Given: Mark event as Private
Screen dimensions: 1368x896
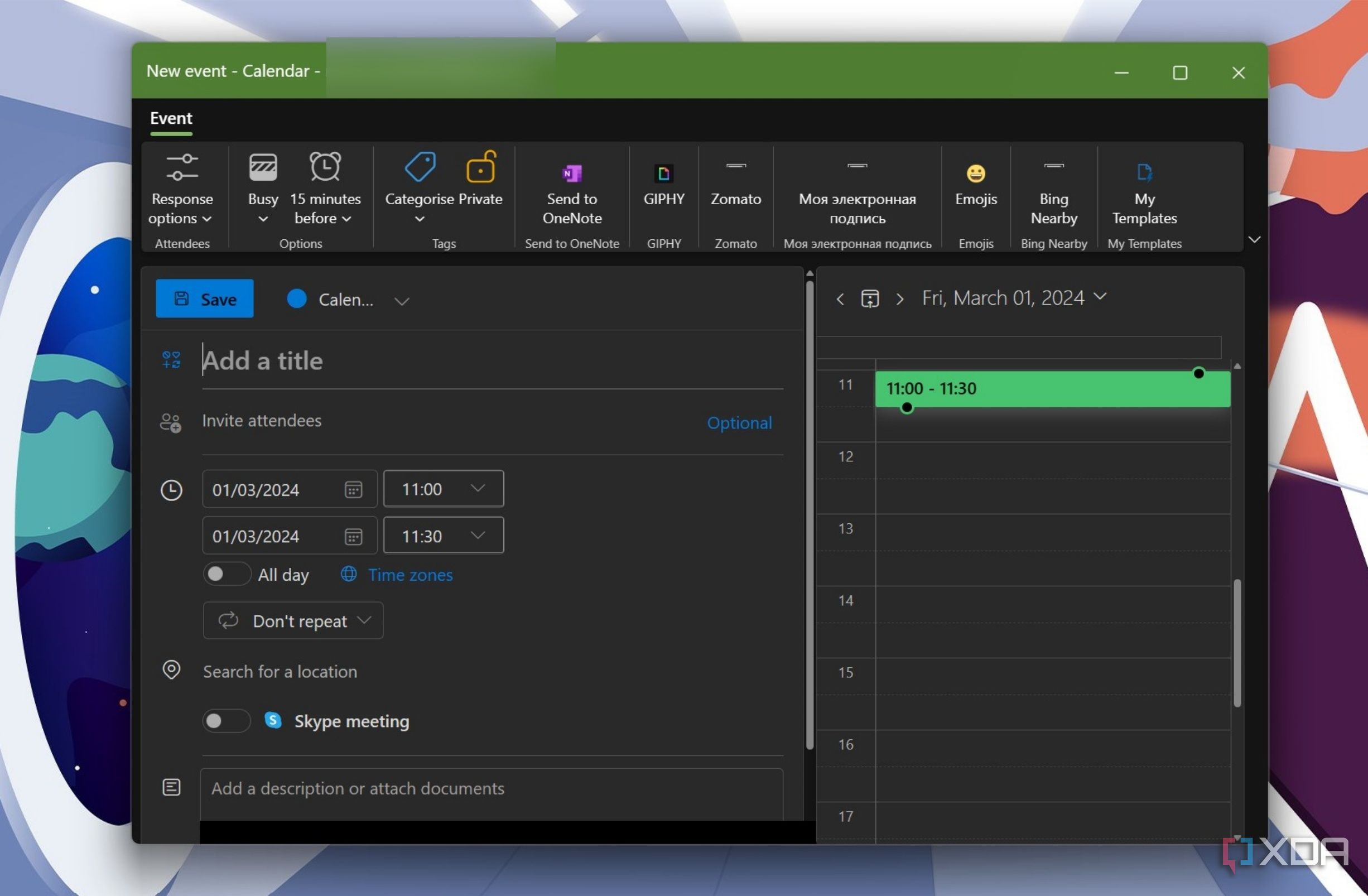Looking at the screenshot, I should (480, 179).
